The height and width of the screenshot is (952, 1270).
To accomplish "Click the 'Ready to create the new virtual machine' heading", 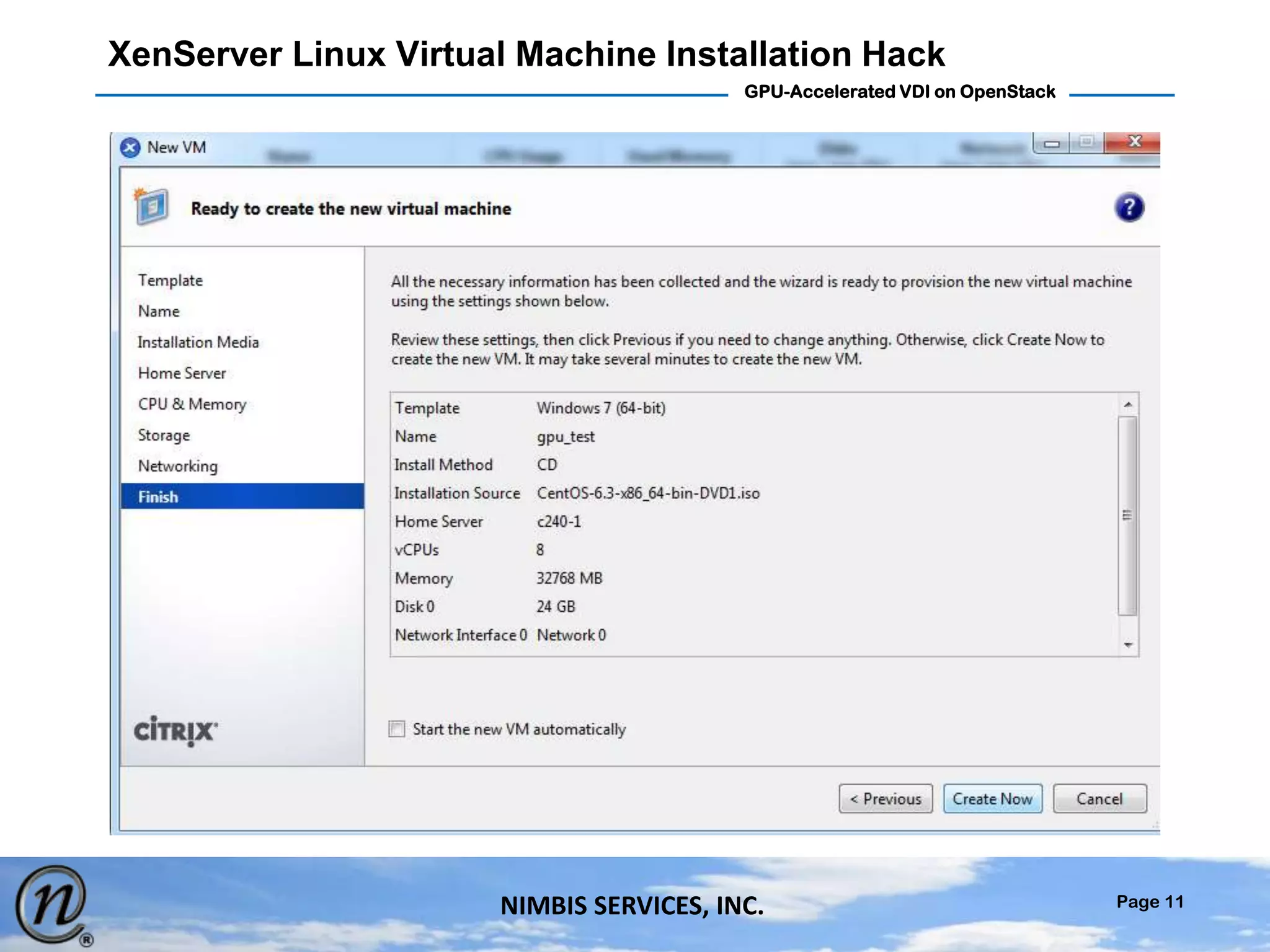I will coord(351,209).
